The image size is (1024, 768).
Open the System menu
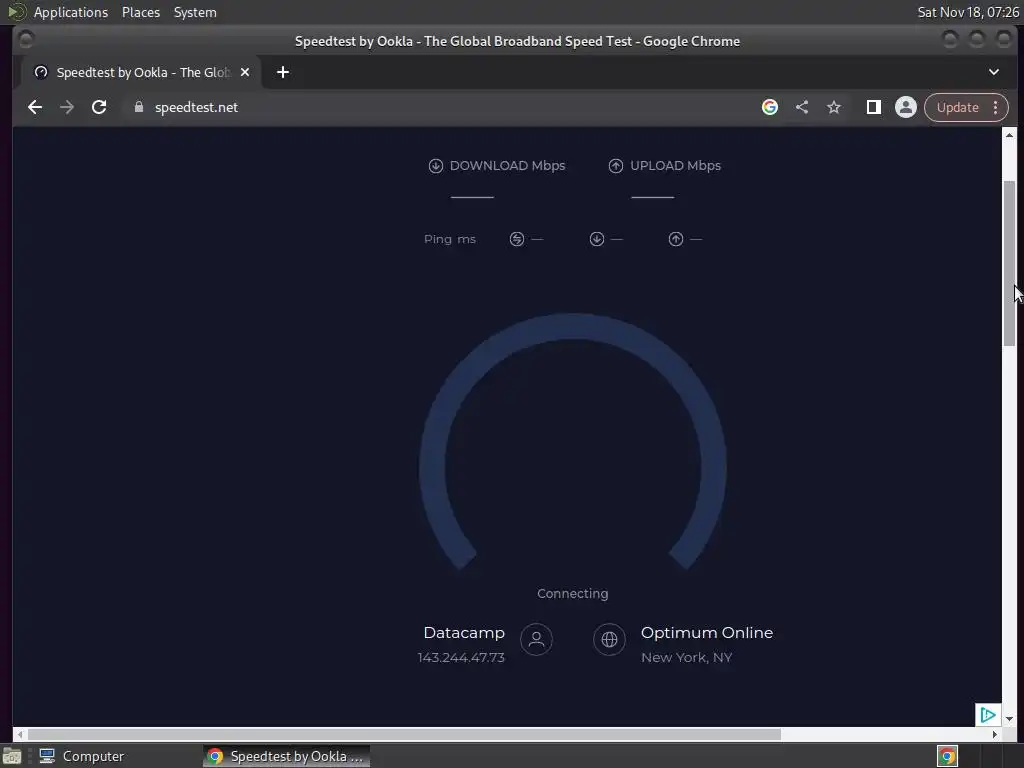point(195,12)
